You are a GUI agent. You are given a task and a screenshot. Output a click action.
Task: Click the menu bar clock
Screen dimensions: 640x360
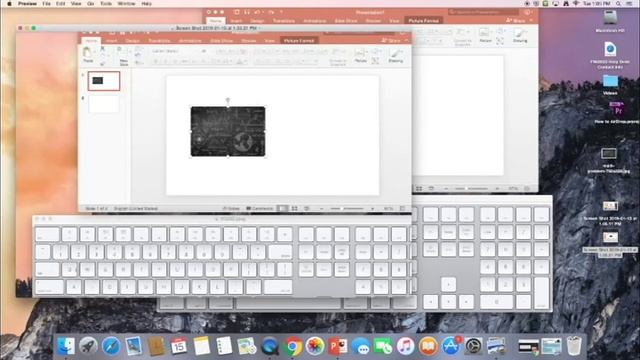click(x=597, y=3)
